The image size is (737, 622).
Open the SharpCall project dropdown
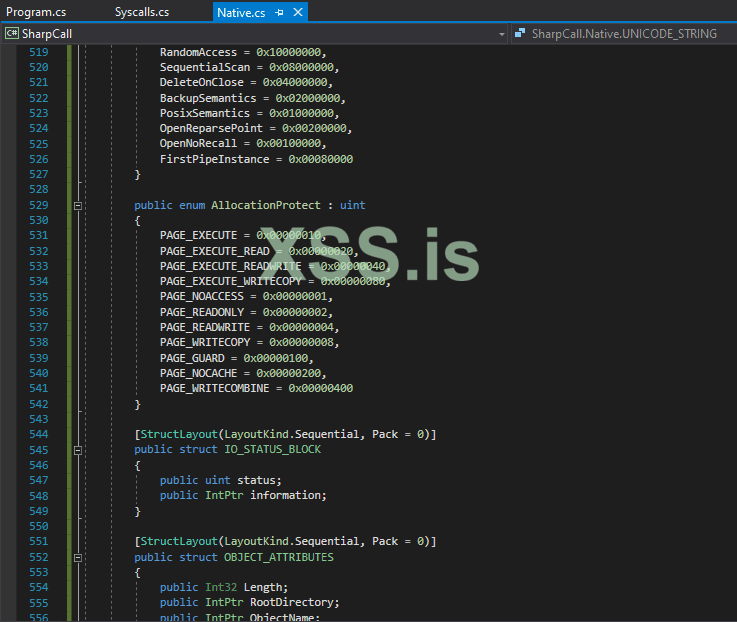point(502,34)
